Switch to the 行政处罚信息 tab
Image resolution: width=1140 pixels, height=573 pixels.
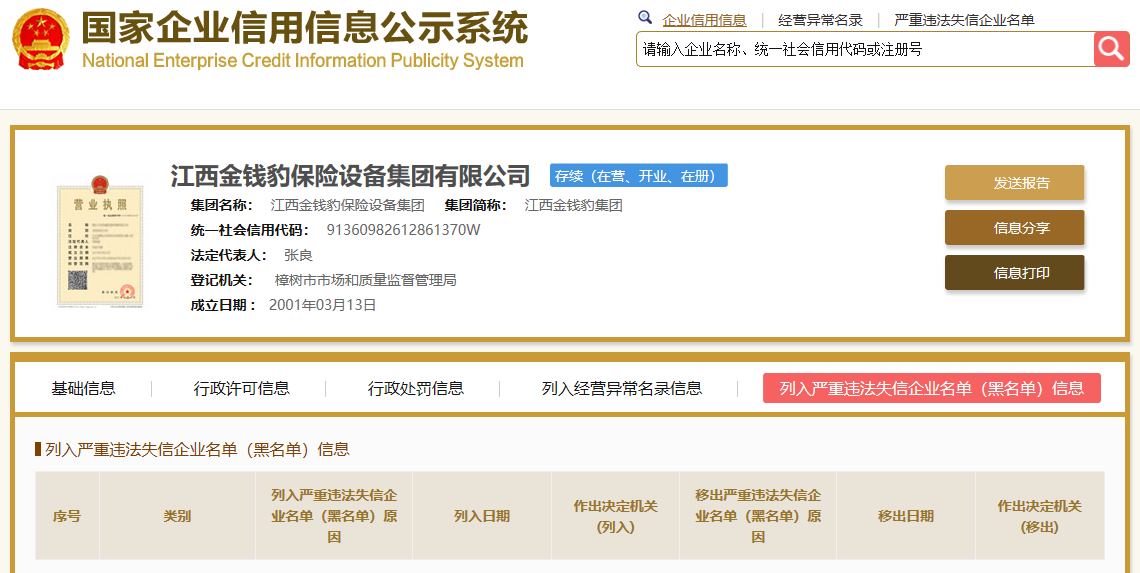pos(416,388)
